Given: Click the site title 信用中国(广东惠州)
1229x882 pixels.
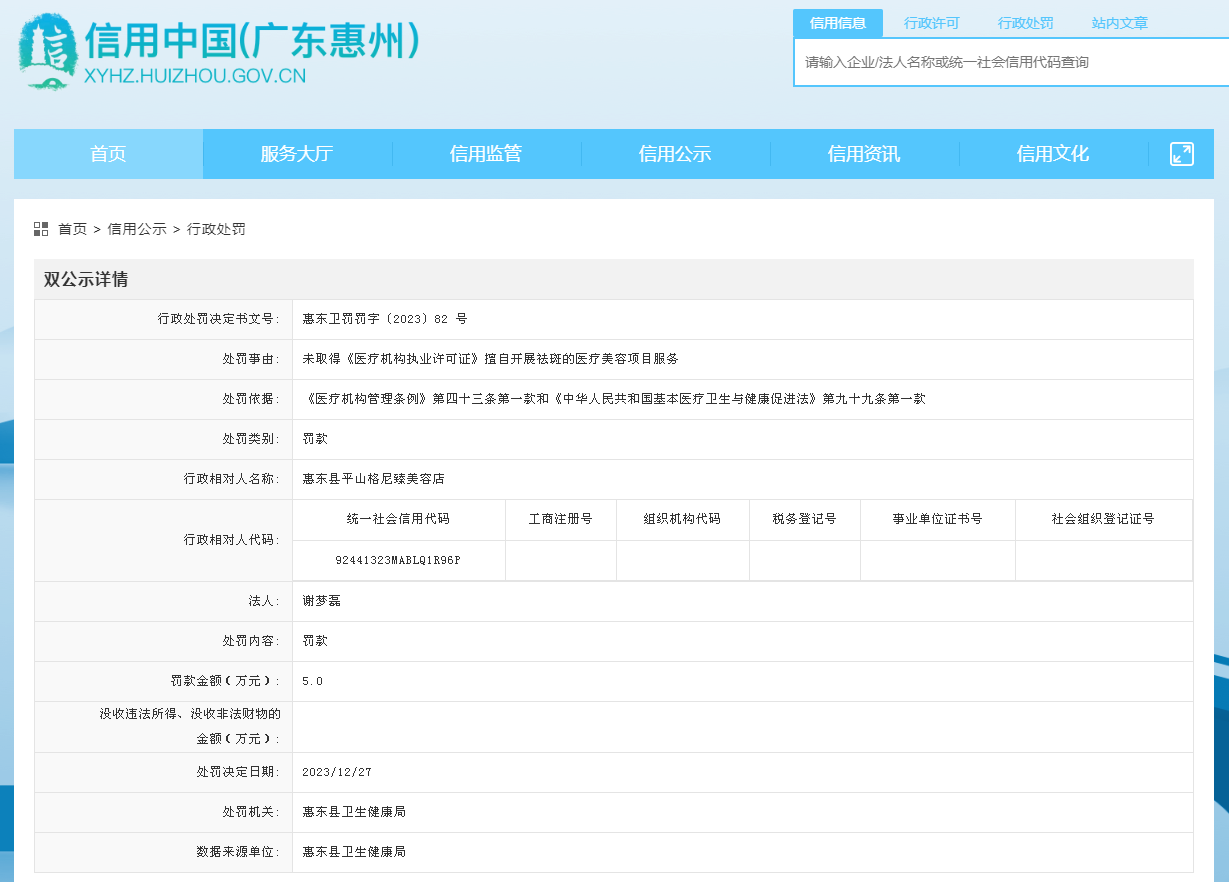Looking at the screenshot, I should click(x=252, y=42).
